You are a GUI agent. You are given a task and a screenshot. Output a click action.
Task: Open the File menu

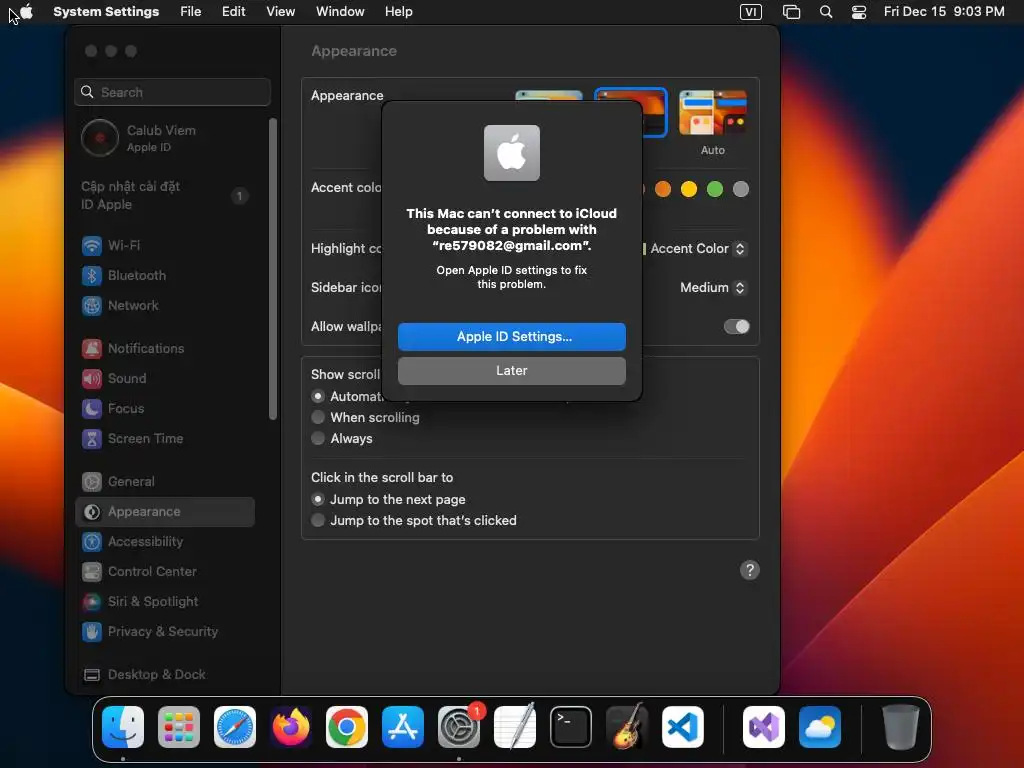191,12
